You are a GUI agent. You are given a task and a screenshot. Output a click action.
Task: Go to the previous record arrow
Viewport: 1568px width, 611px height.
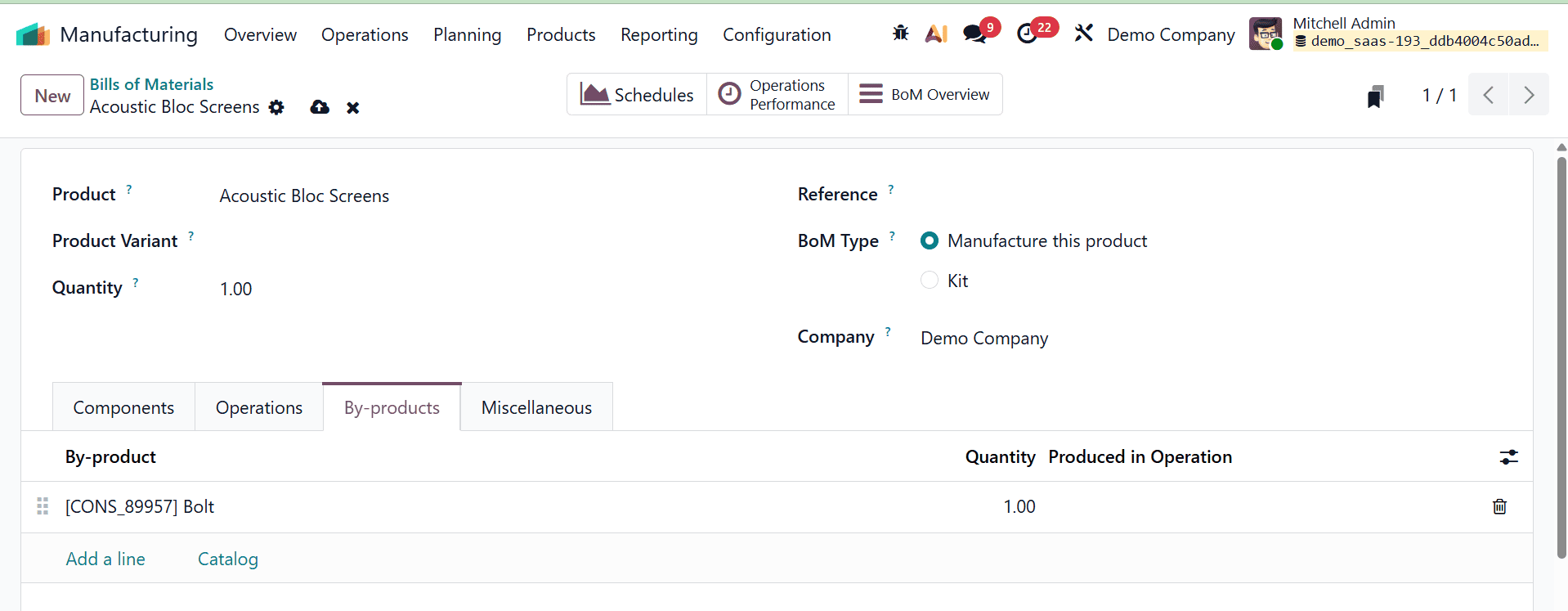[x=1489, y=94]
